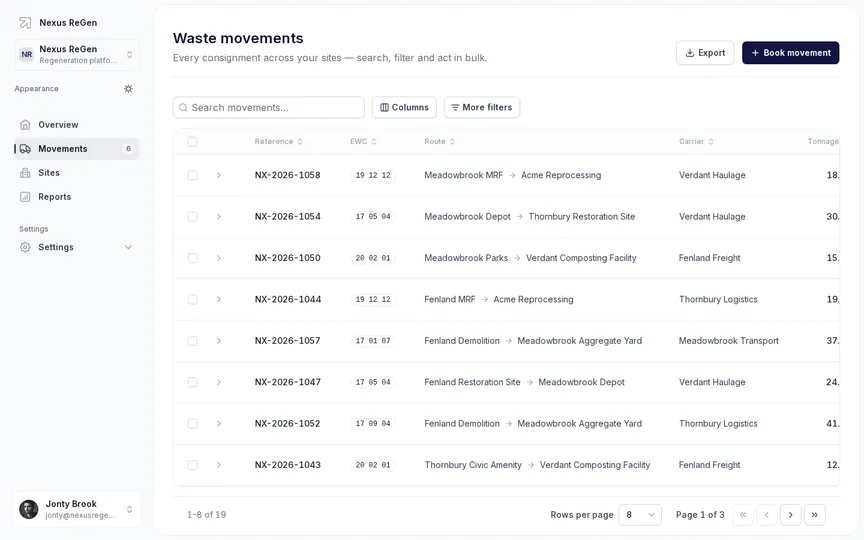Click the Meadowbrook Transport carrier cell
864x540 pixels.
coord(728,341)
